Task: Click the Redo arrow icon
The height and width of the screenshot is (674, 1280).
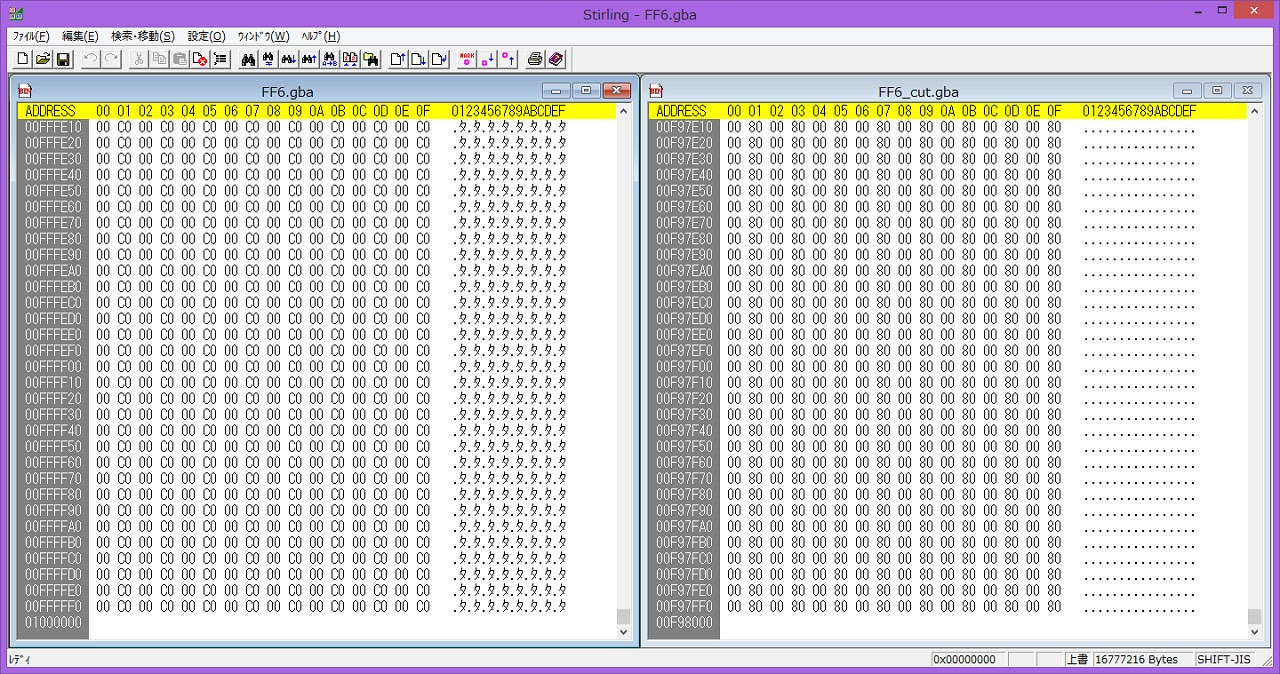Action: [111, 59]
